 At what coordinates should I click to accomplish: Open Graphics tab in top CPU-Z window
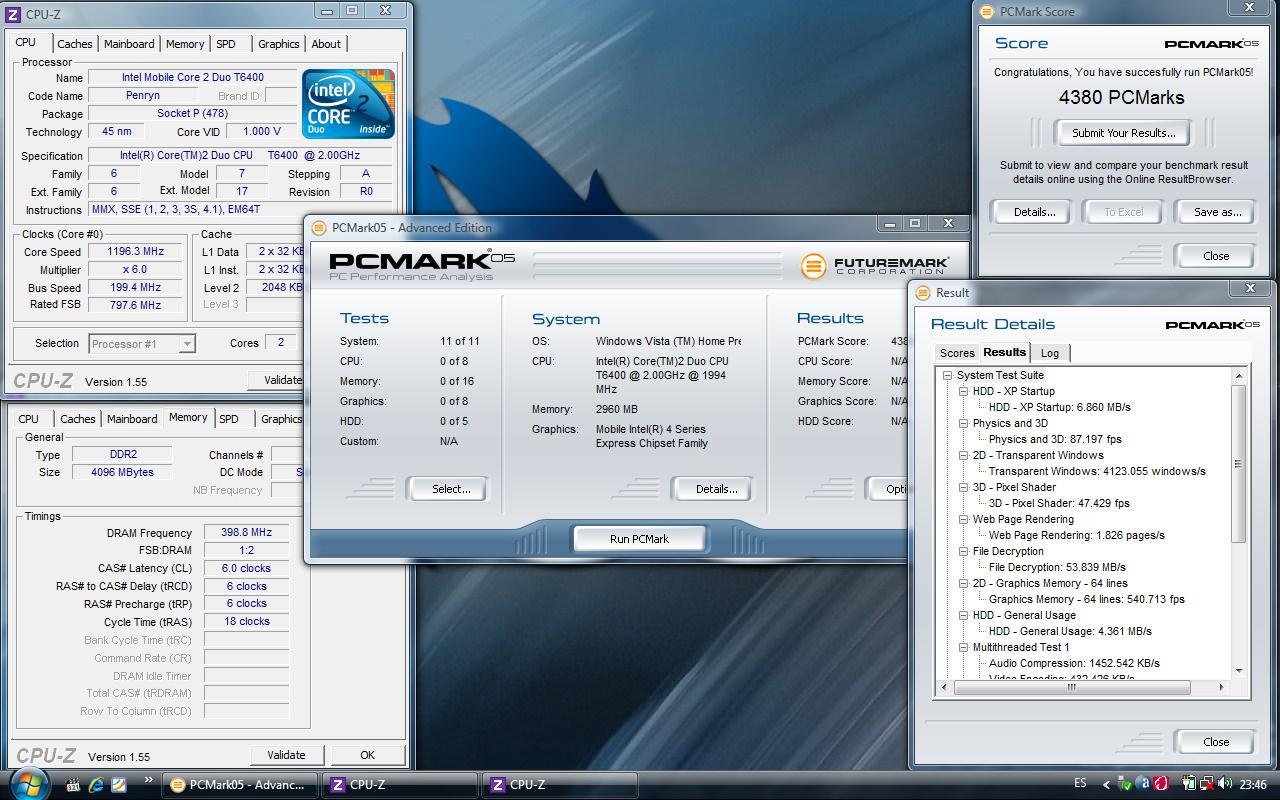coord(278,44)
